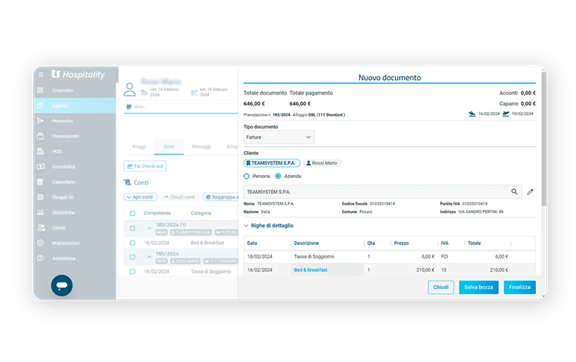576x362 pixels.
Task: Click the Tassa di Soggiorno detail row
Action: click(x=389, y=257)
